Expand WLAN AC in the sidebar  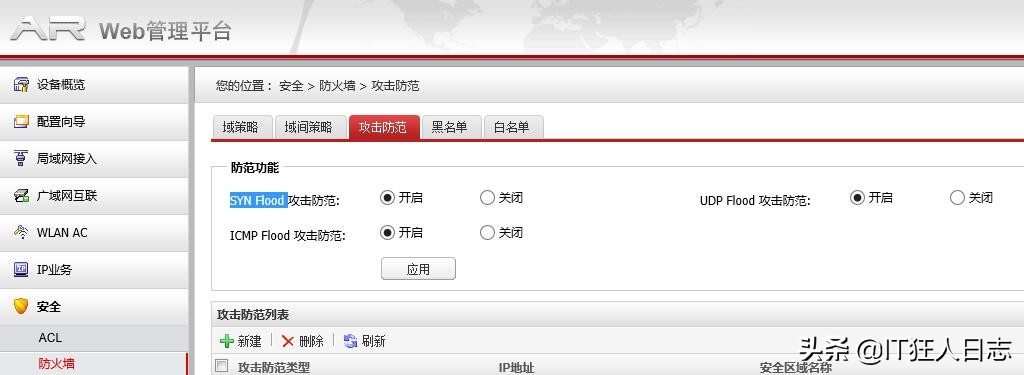click(x=94, y=232)
